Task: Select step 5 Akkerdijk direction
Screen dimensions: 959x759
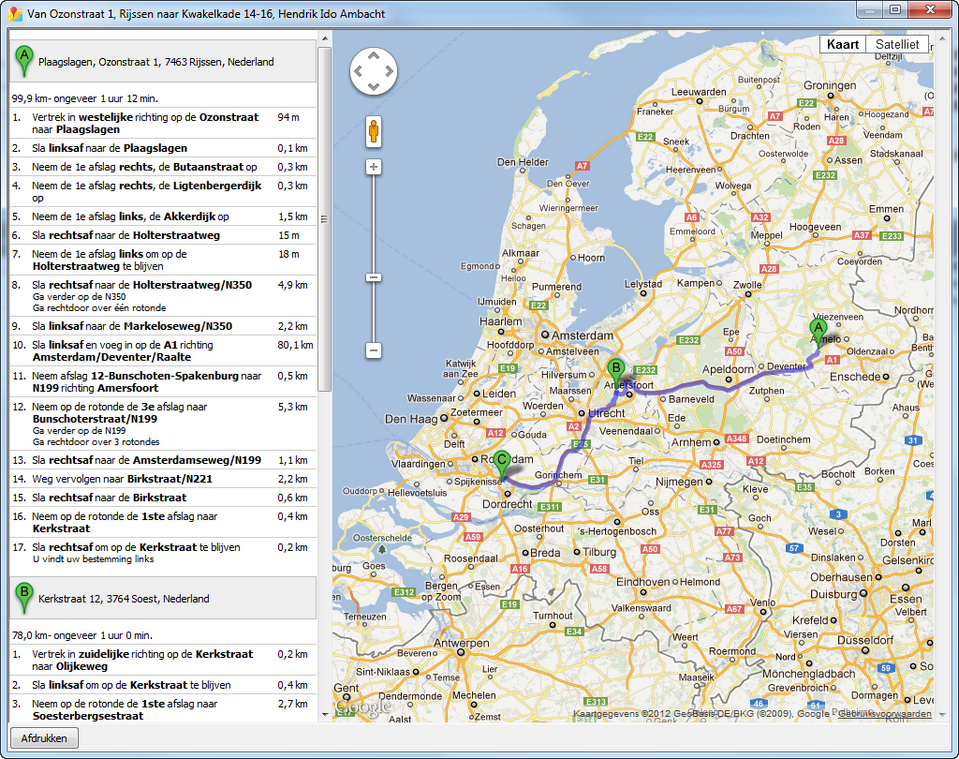Action: pos(163,217)
